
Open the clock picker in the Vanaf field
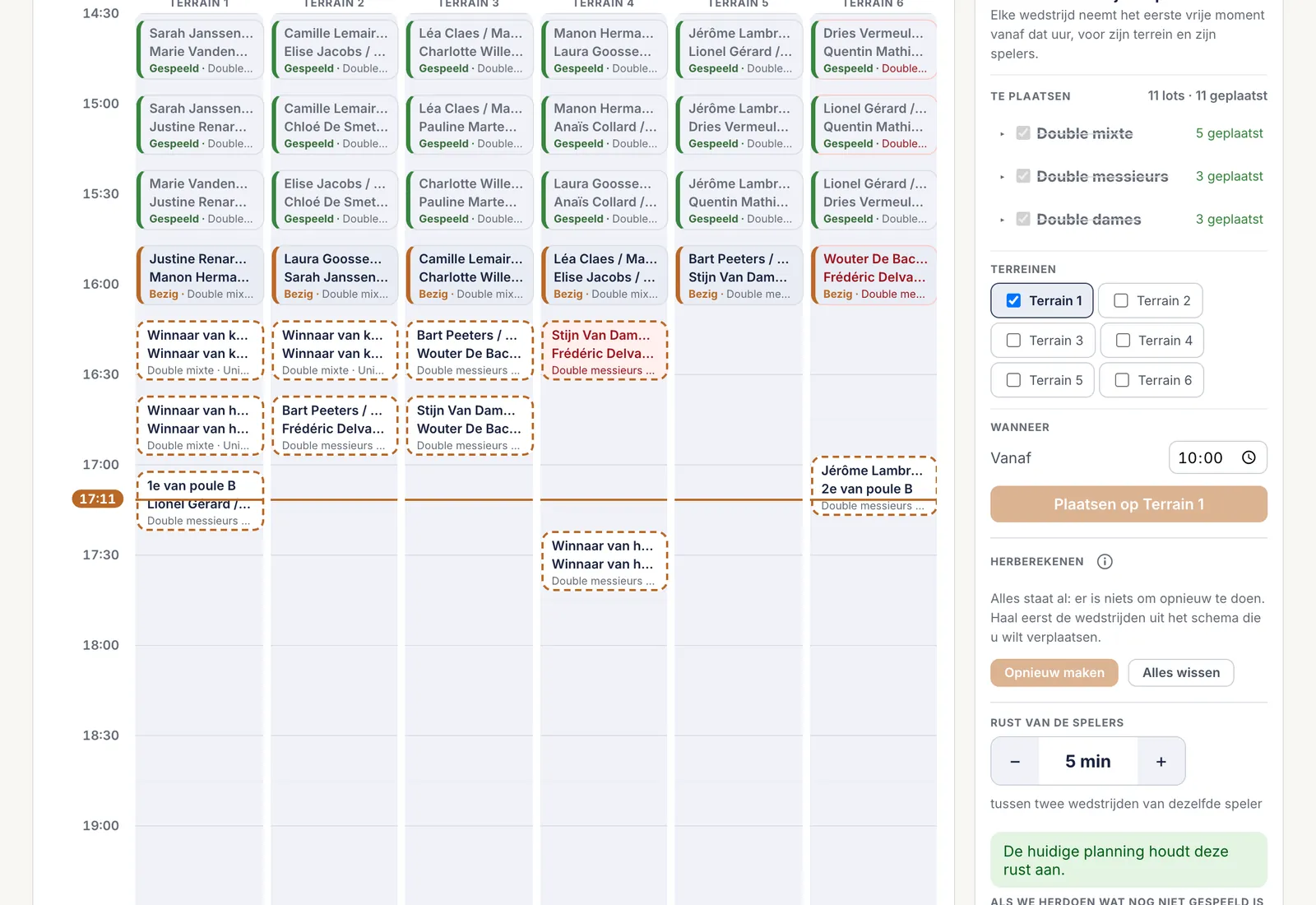click(x=1249, y=458)
